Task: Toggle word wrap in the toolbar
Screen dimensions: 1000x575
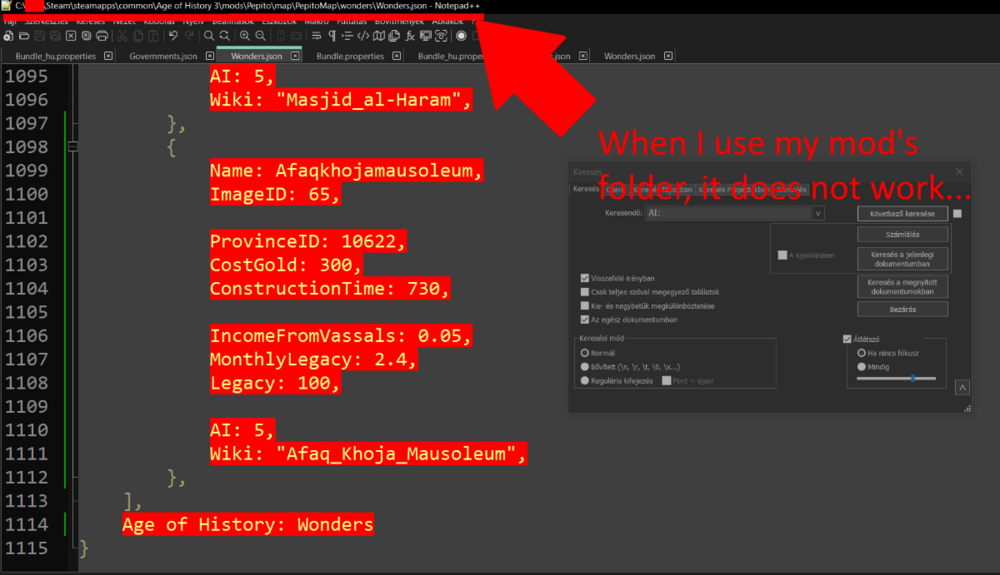Action: pos(316,36)
